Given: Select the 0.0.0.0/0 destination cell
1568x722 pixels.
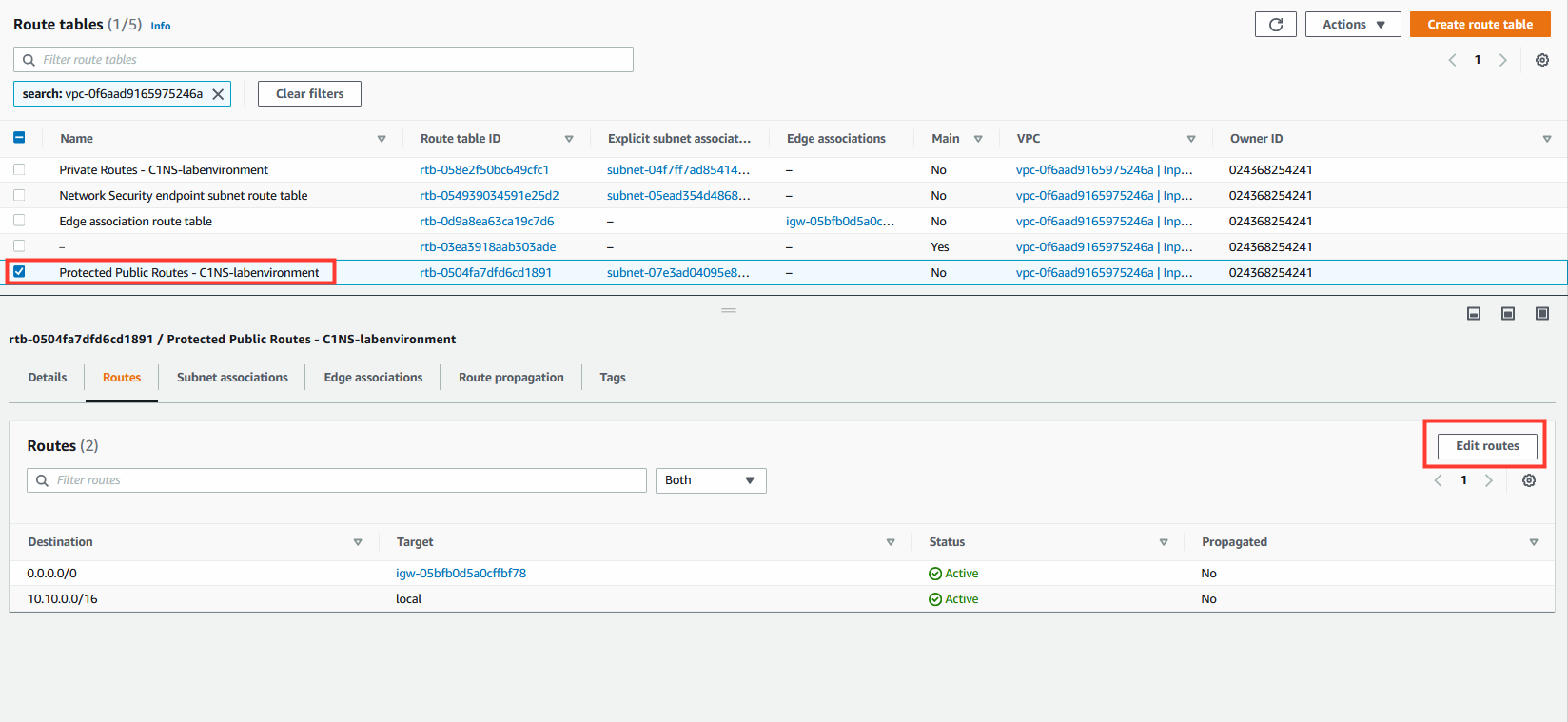Looking at the screenshot, I should point(51,574).
